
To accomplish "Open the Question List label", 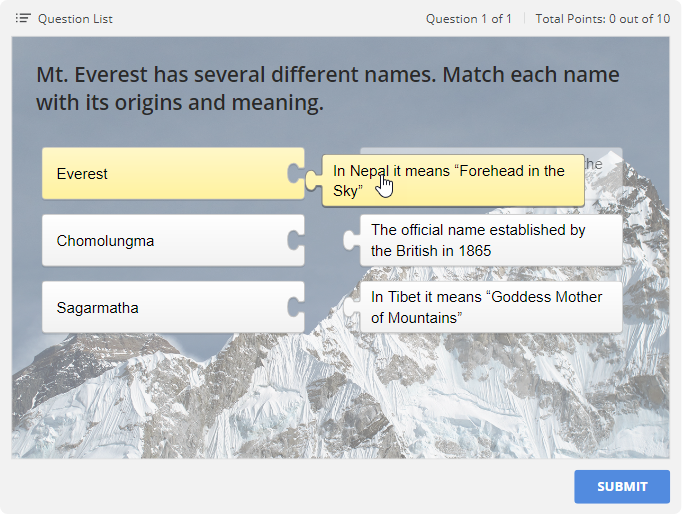I will click(x=75, y=19).
